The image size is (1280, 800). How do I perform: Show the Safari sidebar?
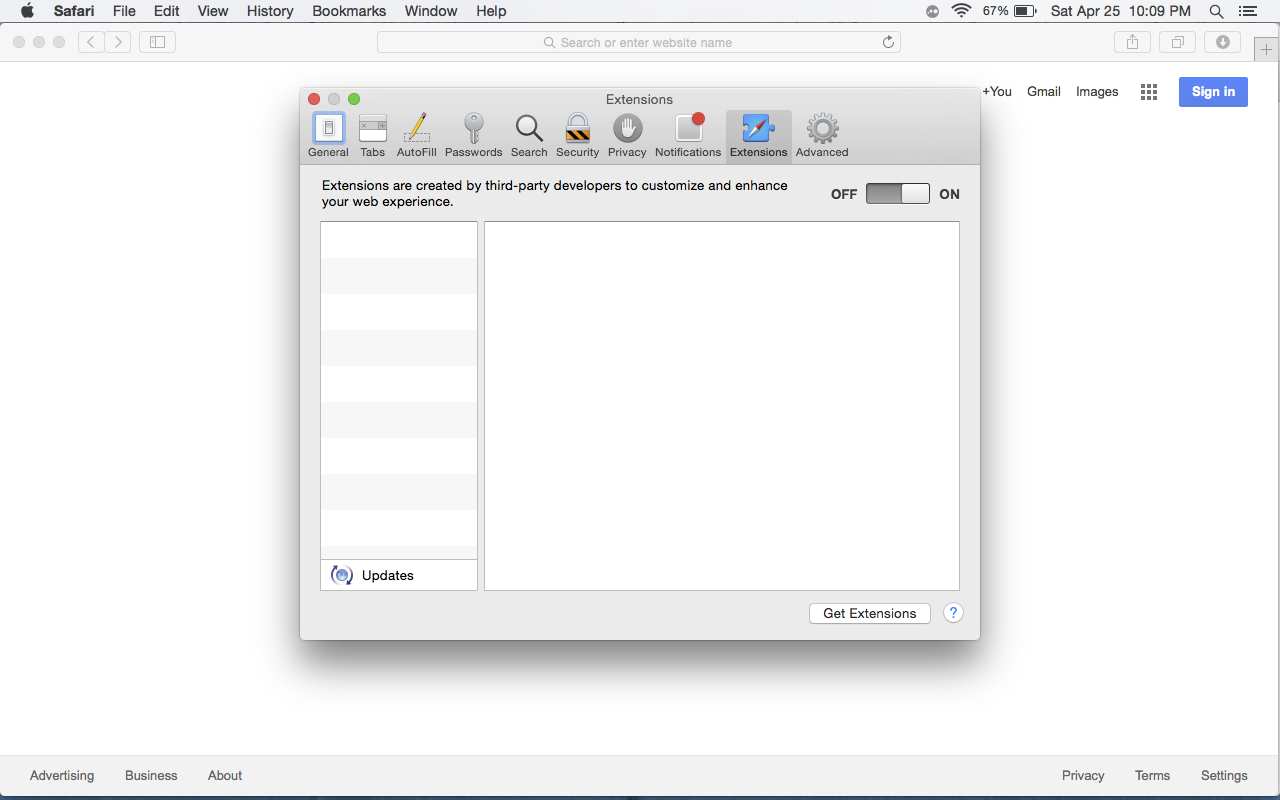(x=157, y=42)
